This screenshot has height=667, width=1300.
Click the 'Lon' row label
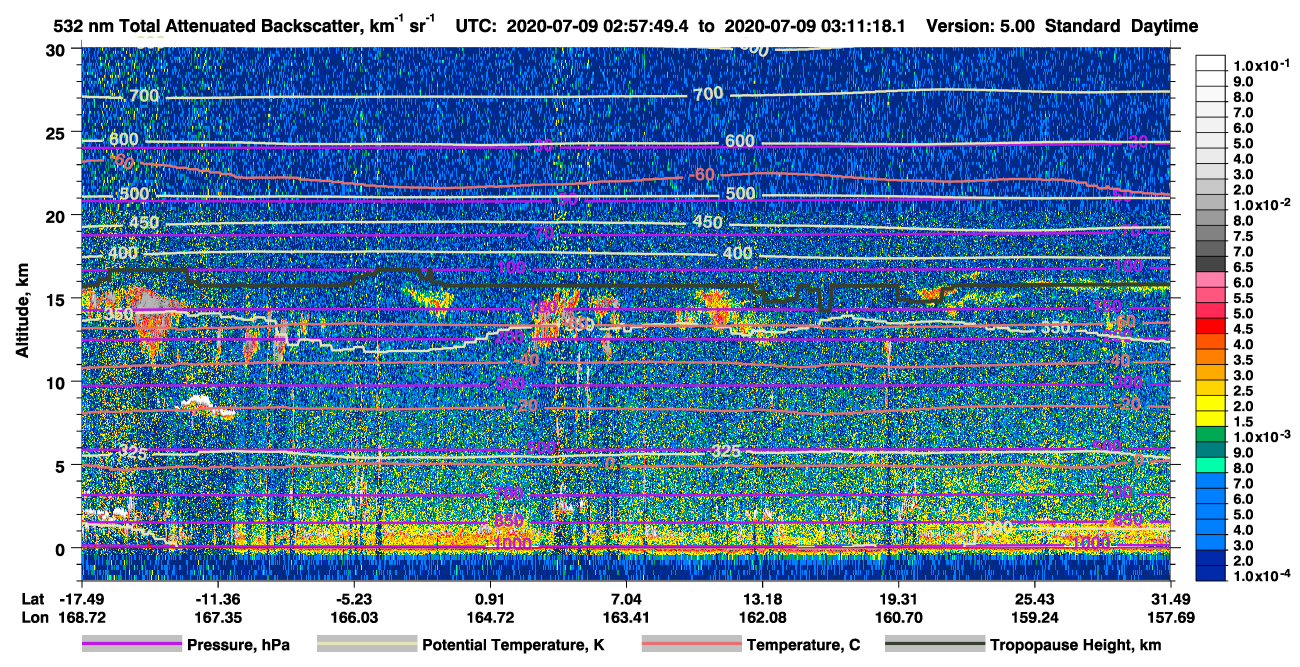(x=34, y=617)
